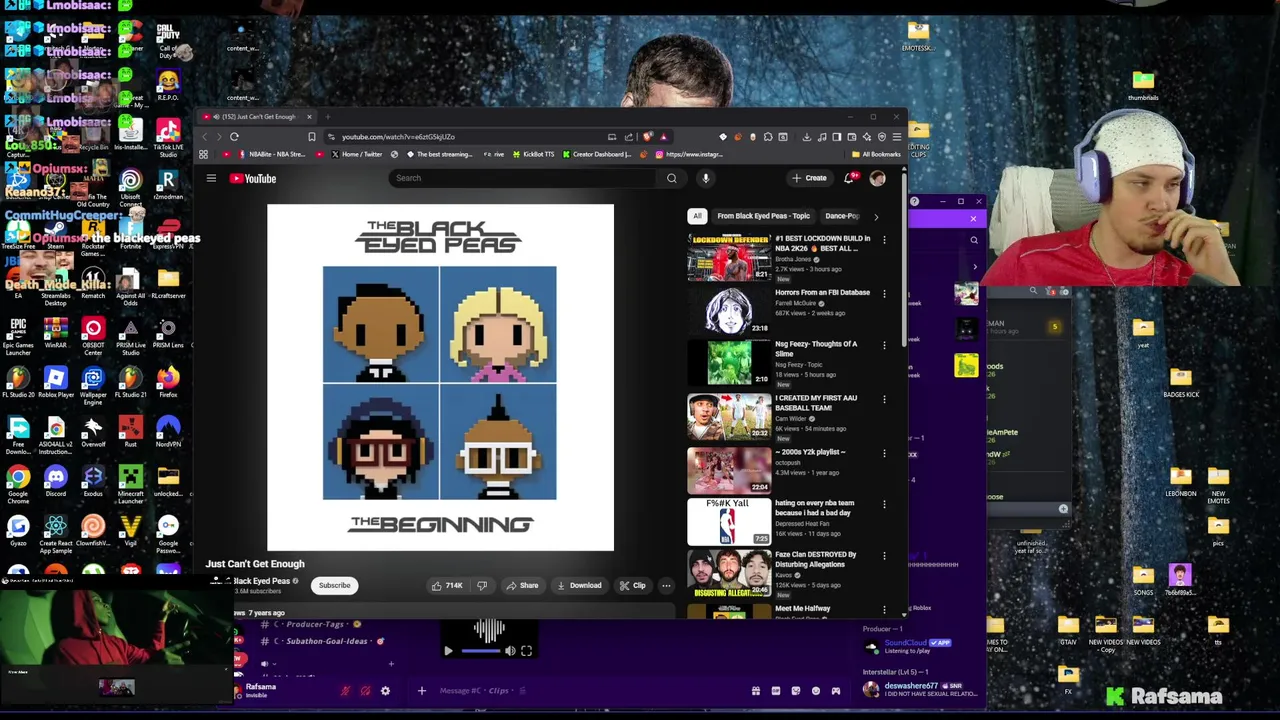Open Discord GIF picker

point(776,690)
